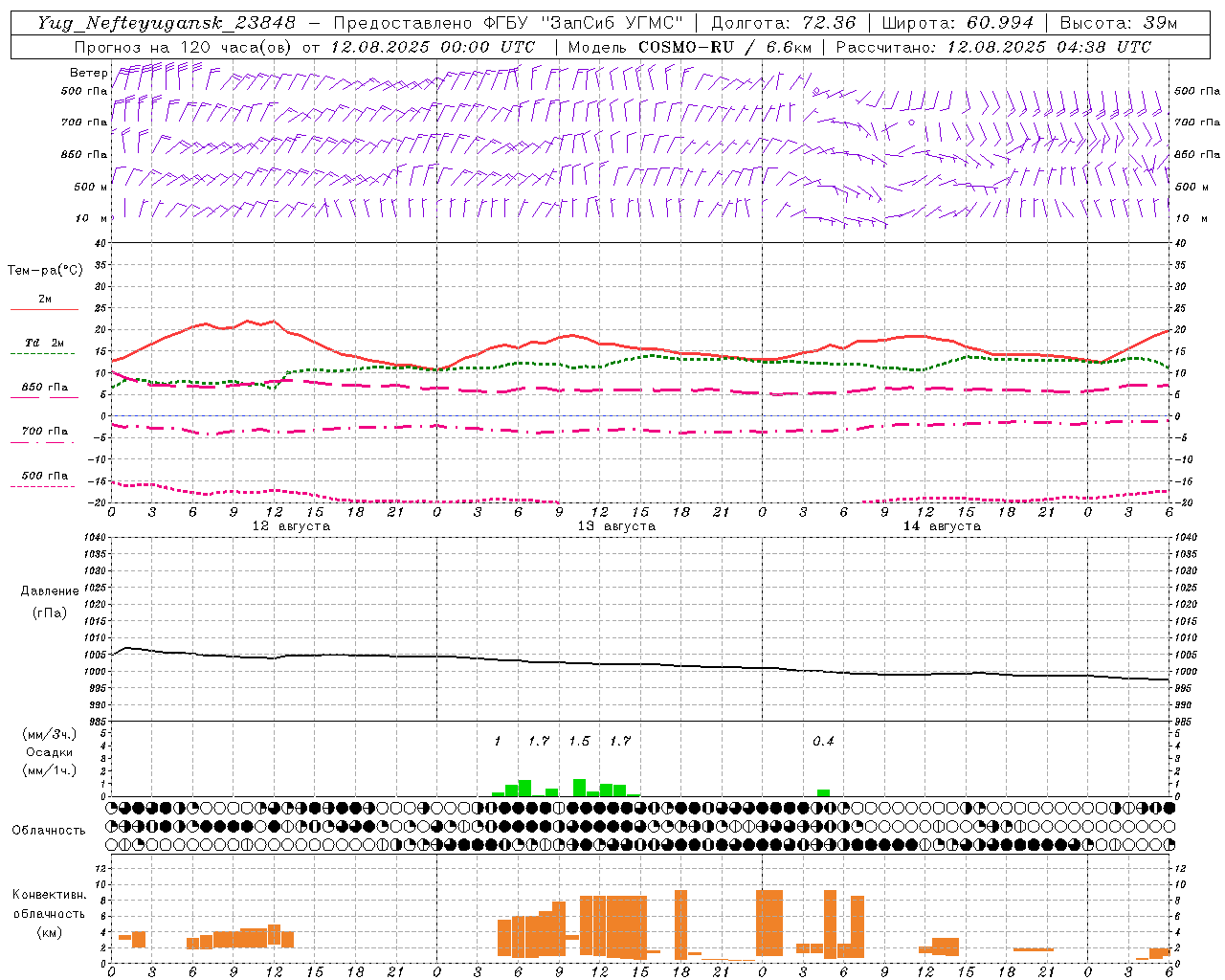Click the Облачность cloud cover label
The image size is (1225, 980).
49,831
